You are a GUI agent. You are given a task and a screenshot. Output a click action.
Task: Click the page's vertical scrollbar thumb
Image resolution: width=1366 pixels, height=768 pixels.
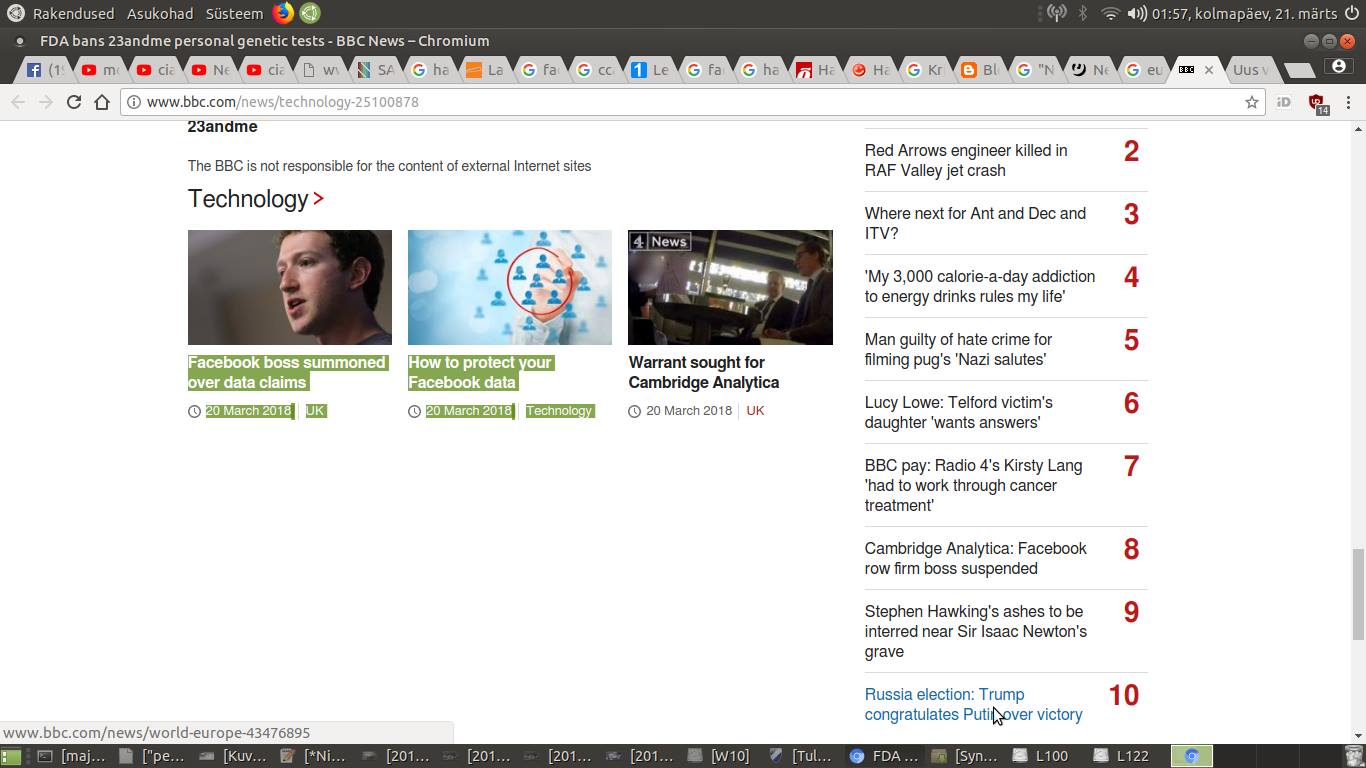click(x=1357, y=594)
